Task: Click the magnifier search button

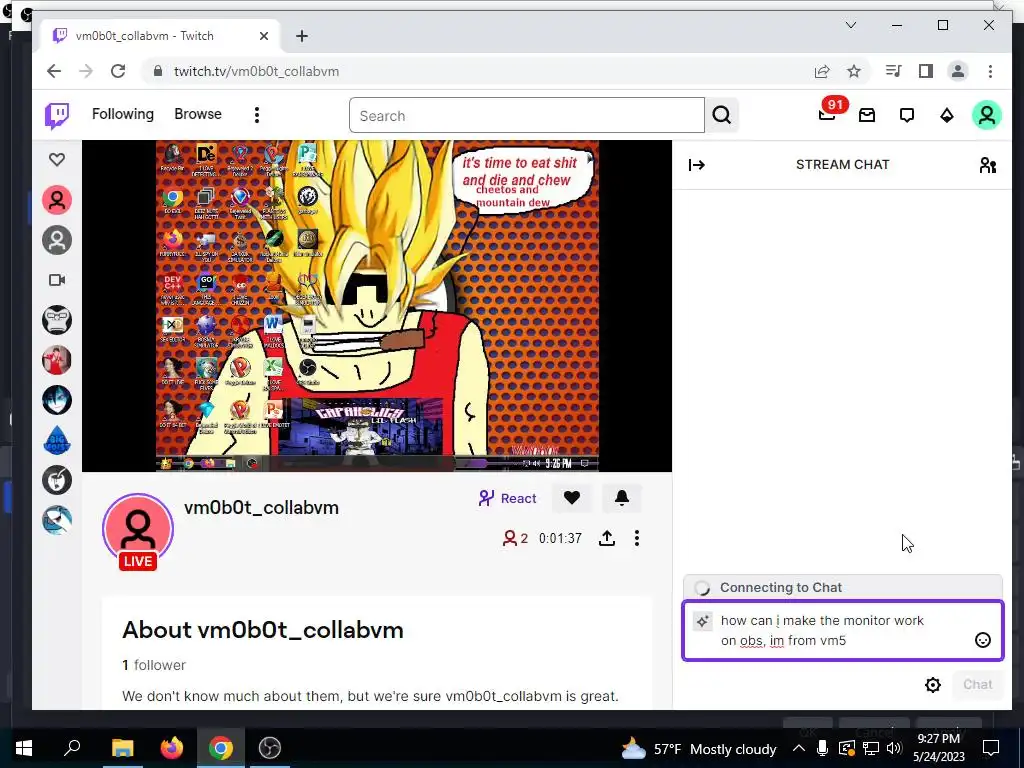Action: point(722,116)
